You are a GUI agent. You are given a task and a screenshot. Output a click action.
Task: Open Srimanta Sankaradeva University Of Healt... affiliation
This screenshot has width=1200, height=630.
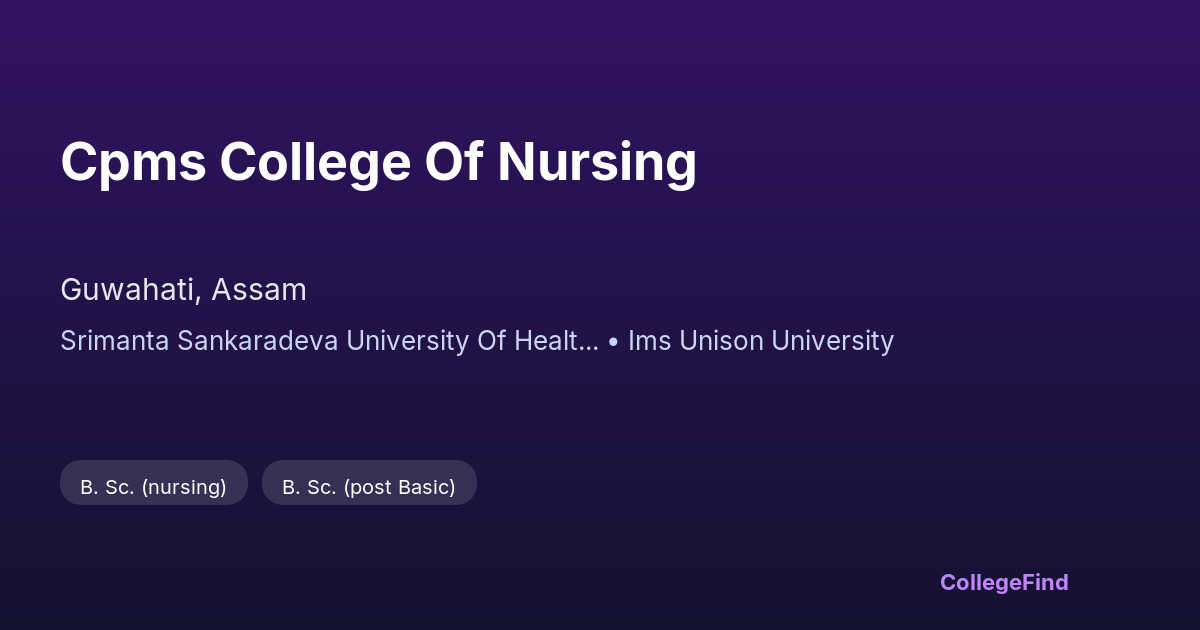click(x=329, y=341)
